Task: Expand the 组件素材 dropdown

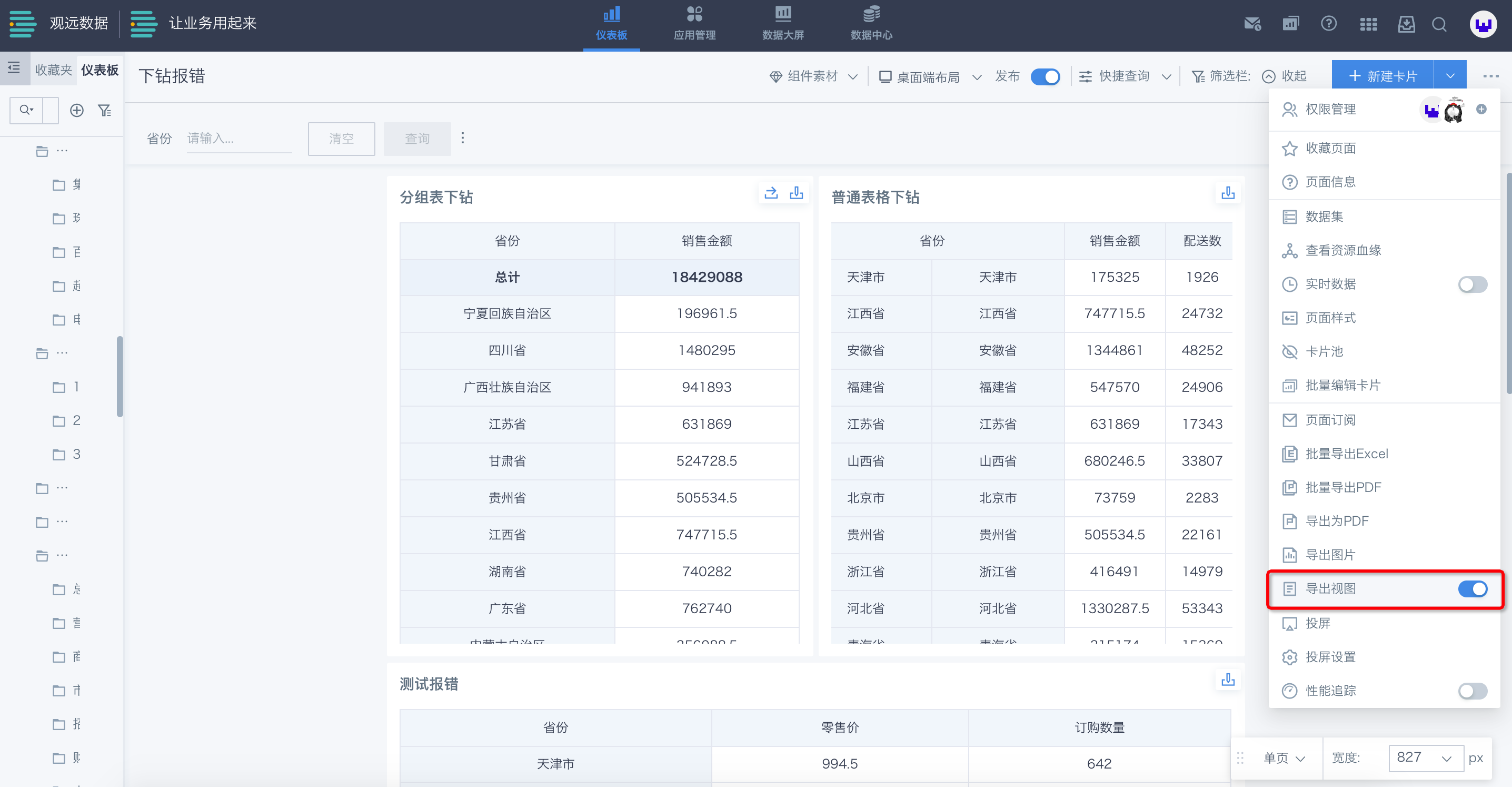Action: coord(813,77)
